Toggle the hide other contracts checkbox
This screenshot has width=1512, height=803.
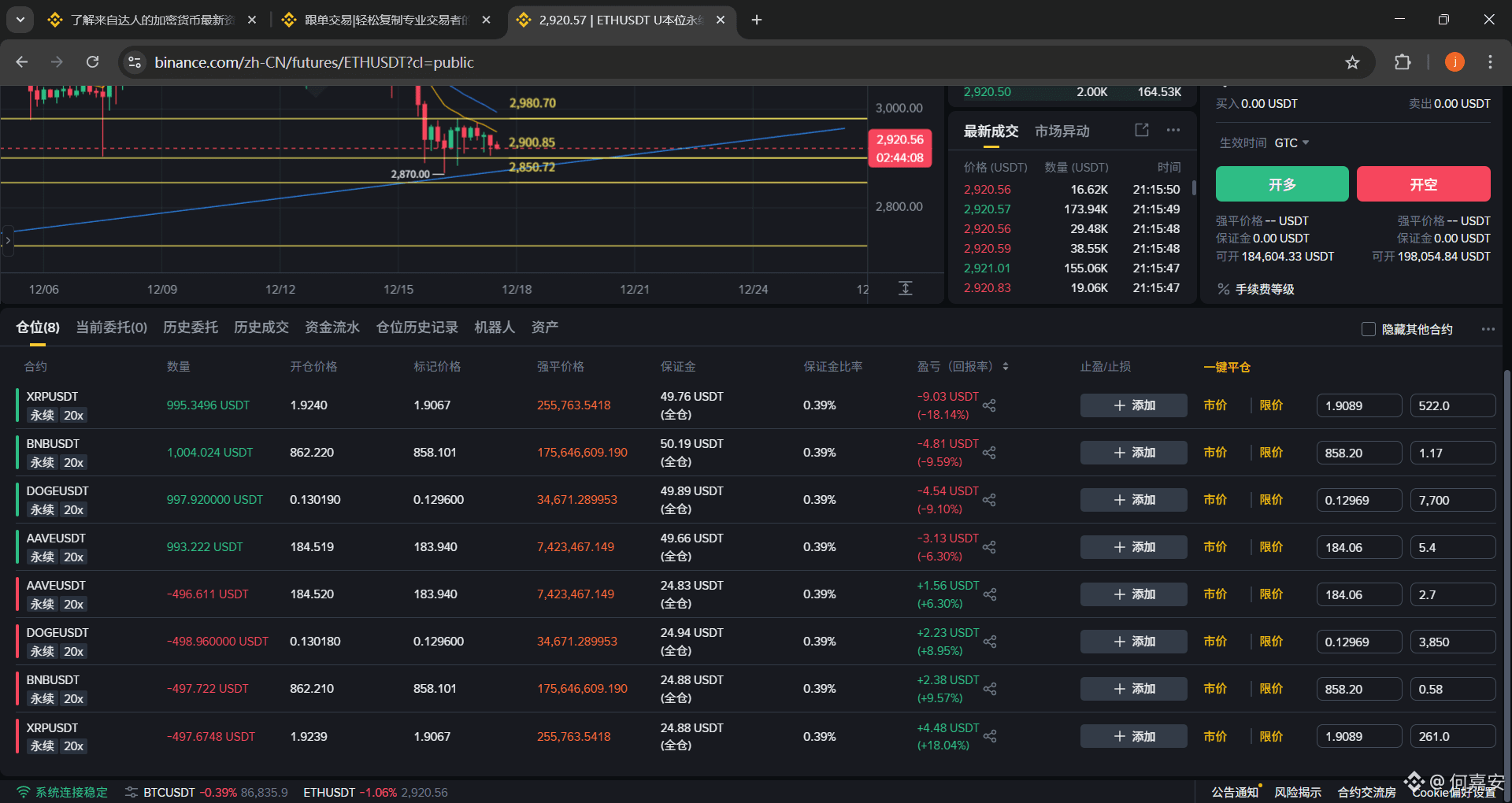click(1369, 329)
